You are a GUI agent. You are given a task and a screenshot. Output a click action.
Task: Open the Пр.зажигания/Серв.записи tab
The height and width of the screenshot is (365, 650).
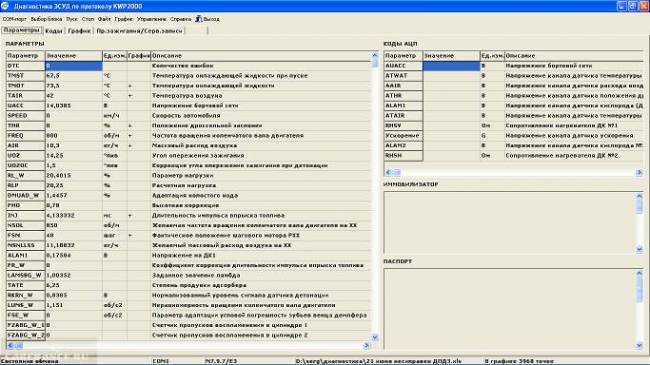point(139,31)
